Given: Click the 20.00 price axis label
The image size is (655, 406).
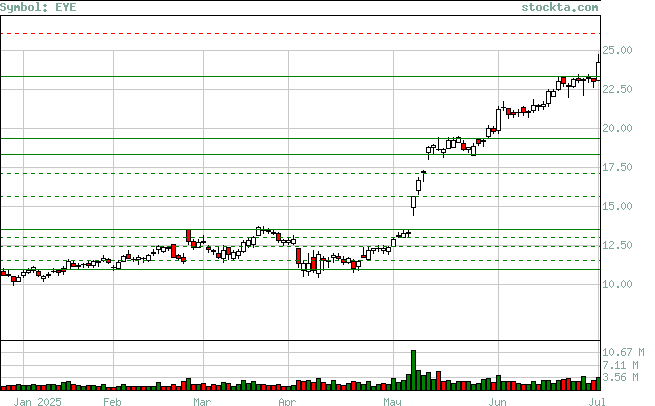Looking at the screenshot, I should coord(617,128).
